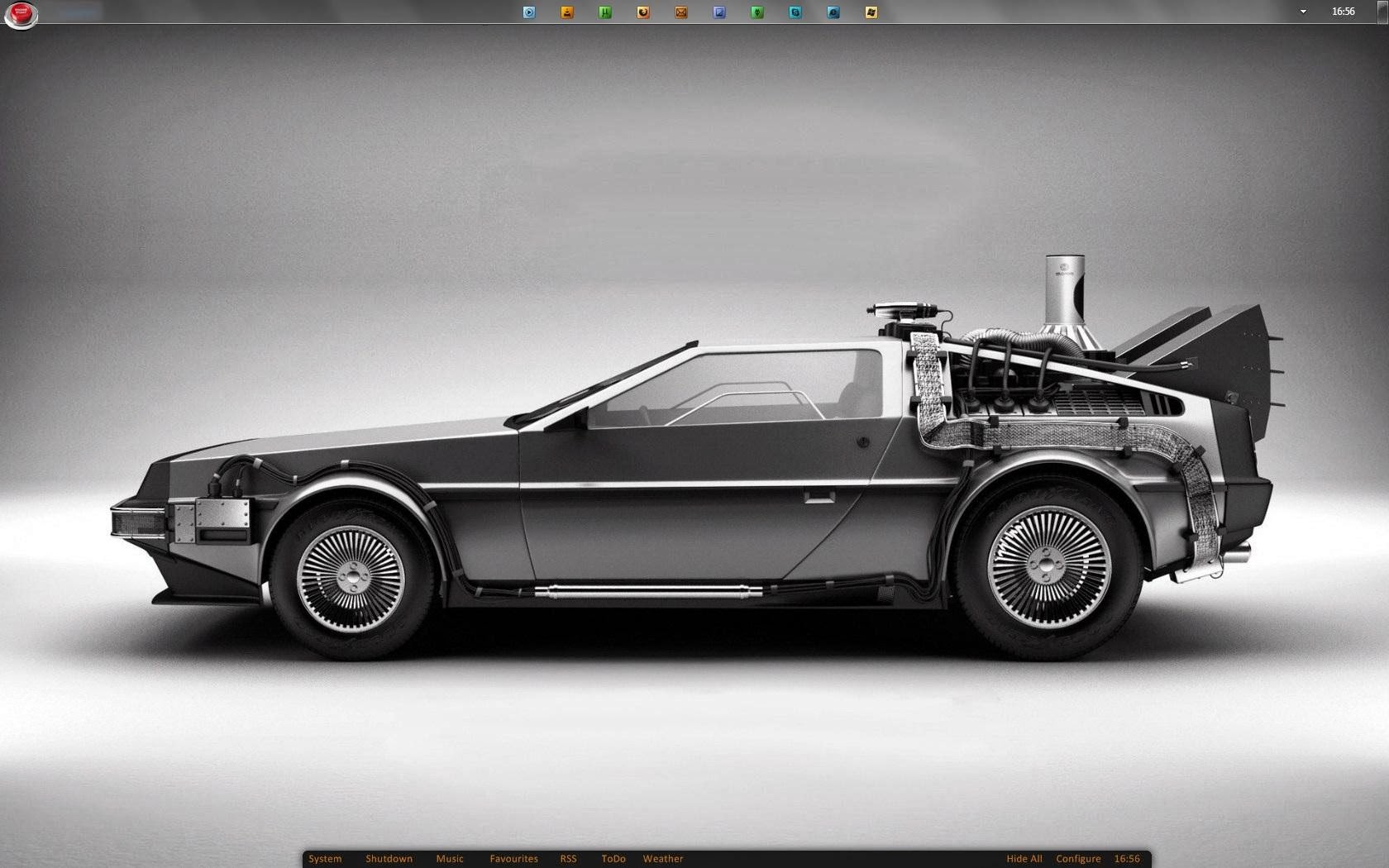Open the System menu on bottom bar
Image resolution: width=1389 pixels, height=868 pixels.
pyautogui.click(x=325, y=859)
